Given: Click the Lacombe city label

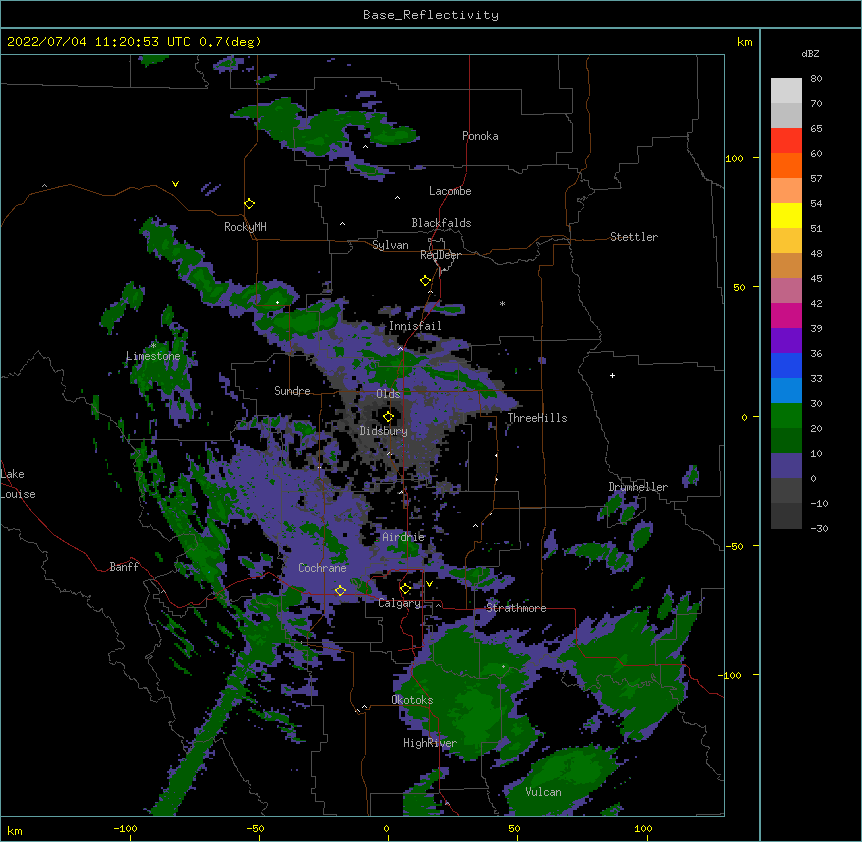Looking at the screenshot, I should click(450, 191).
